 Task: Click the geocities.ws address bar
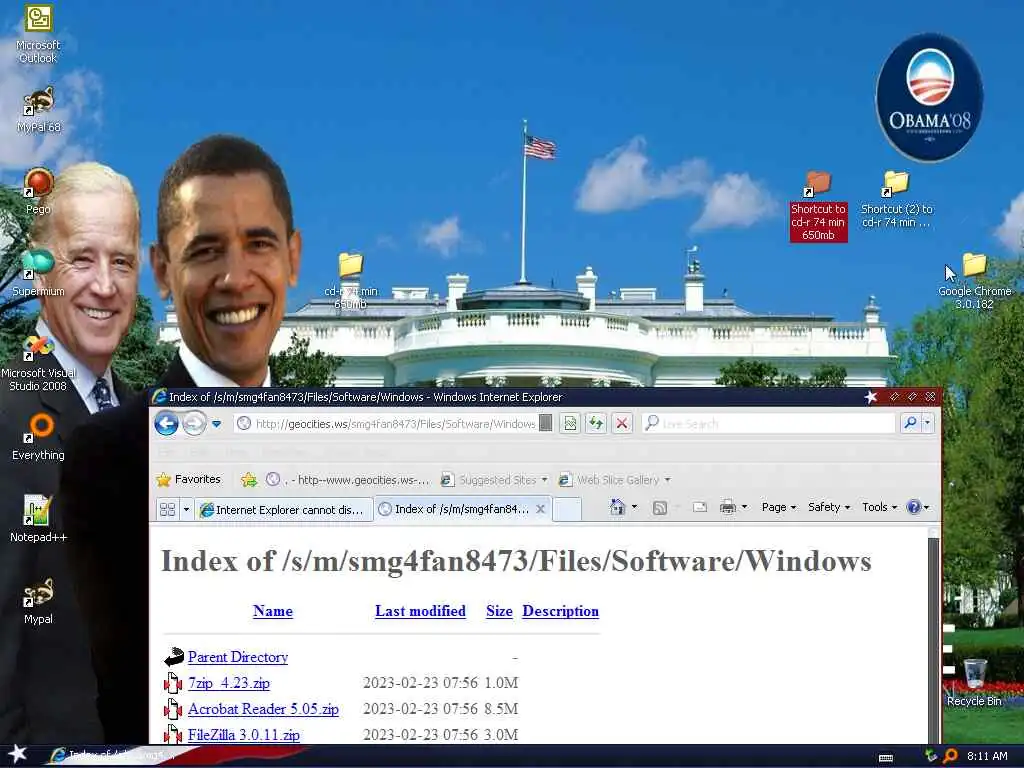point(394,424)
